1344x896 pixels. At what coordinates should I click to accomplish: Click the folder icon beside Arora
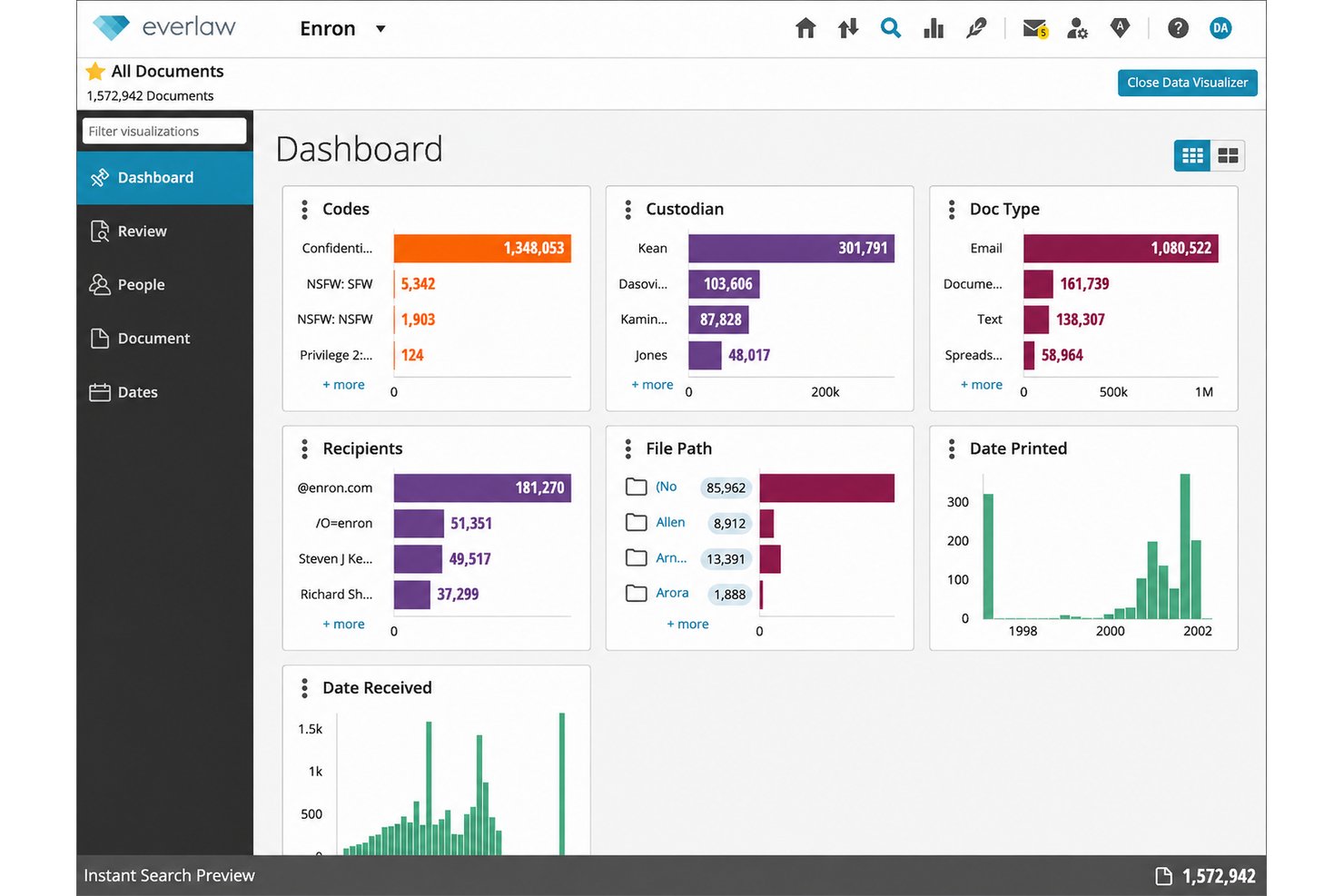[x=636, y=593]
